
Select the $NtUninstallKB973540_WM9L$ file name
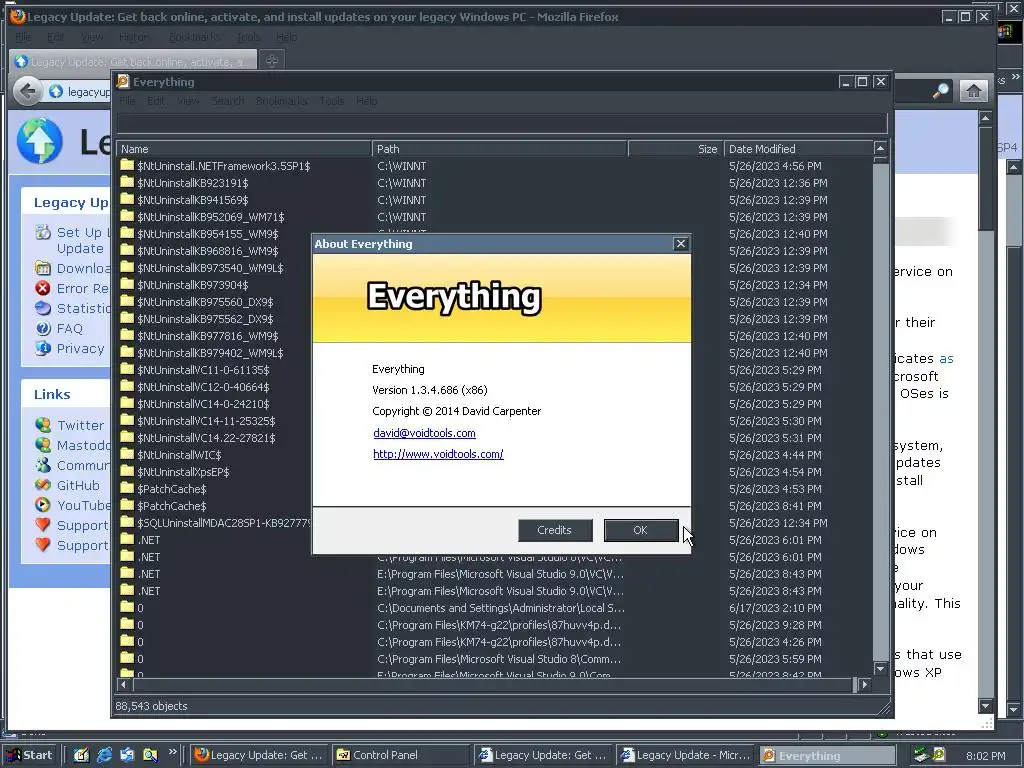[x=210, y=268]
